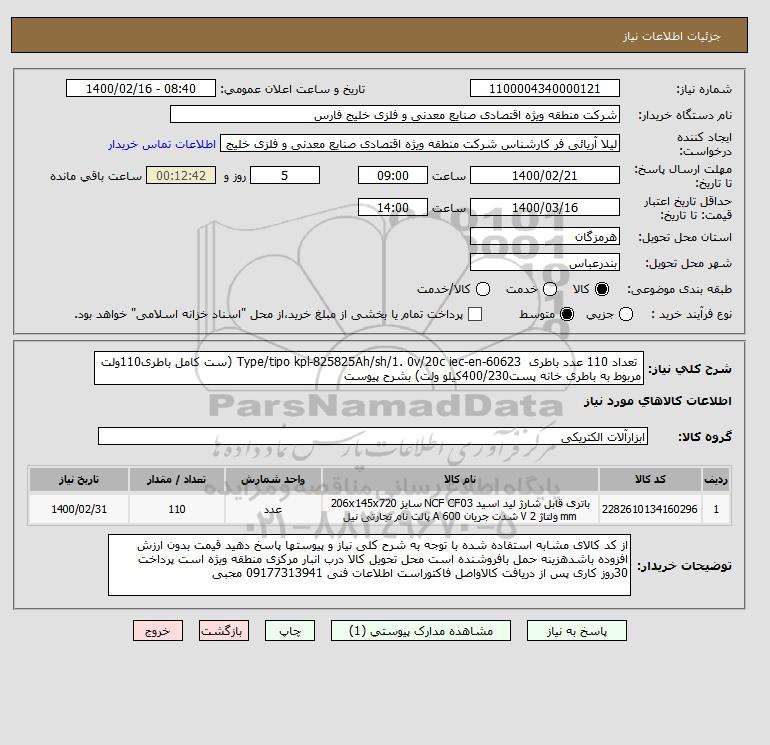
Task: Click the جزئیات اطلاعات نیاز page title
Action: [x=671, y=36]
